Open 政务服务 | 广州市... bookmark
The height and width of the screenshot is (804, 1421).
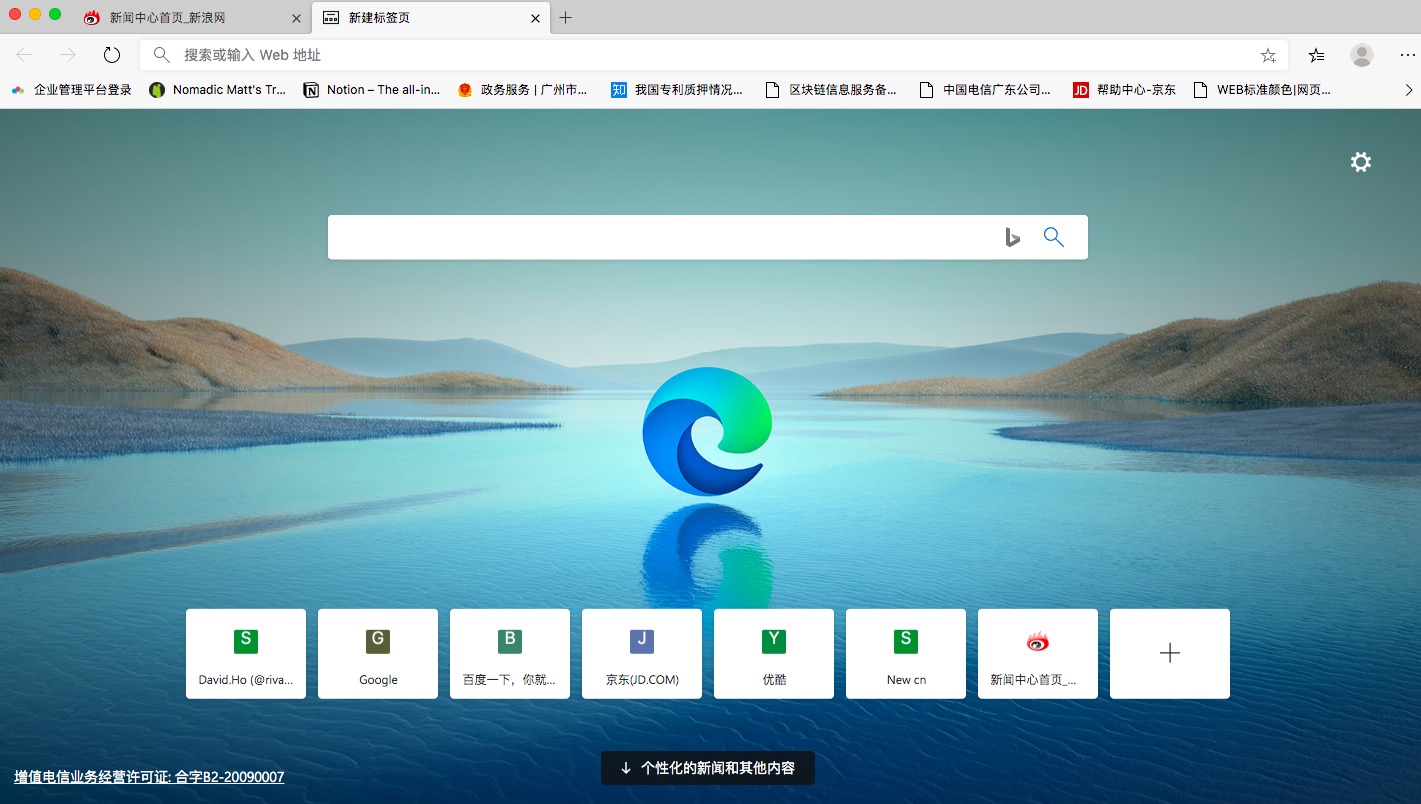523,90
